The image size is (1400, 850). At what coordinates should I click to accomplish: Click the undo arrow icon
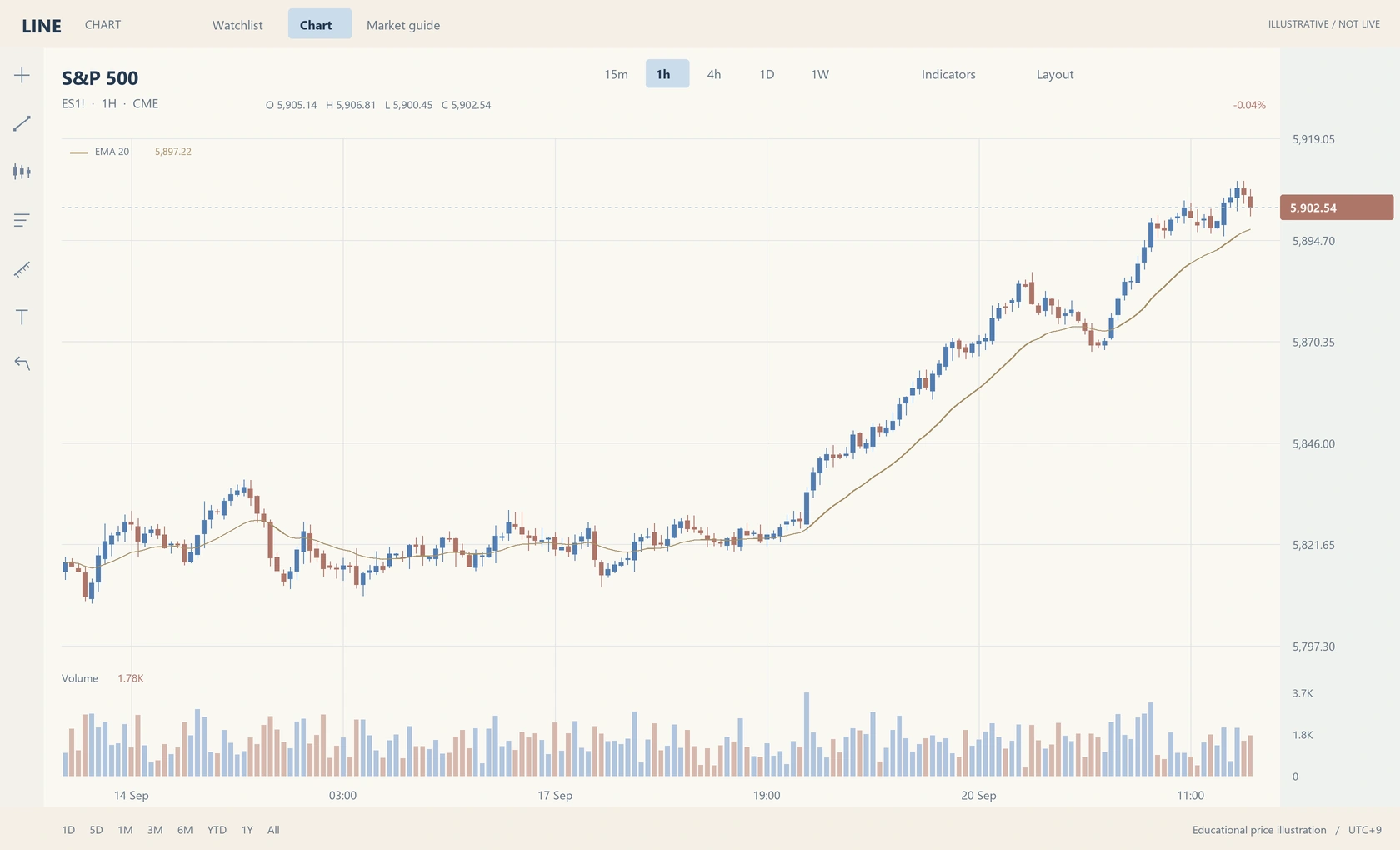[x=22, y=363]
